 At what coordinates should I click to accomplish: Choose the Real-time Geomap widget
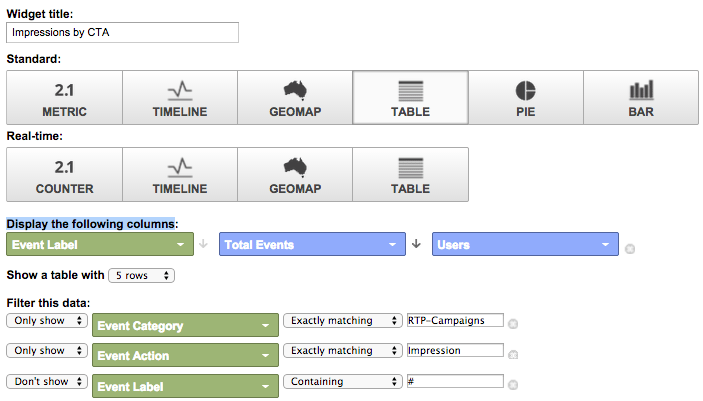pos(295,175)
